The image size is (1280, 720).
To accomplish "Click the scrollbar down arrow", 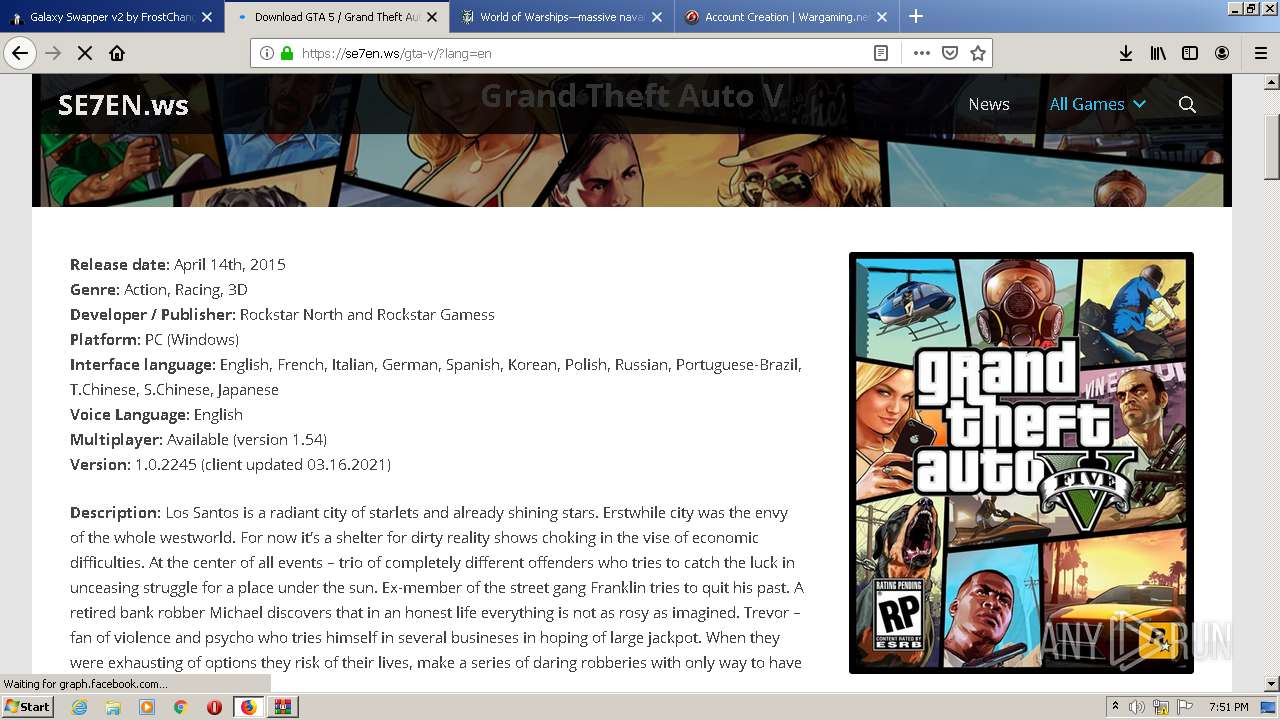I will (1272, 684).
